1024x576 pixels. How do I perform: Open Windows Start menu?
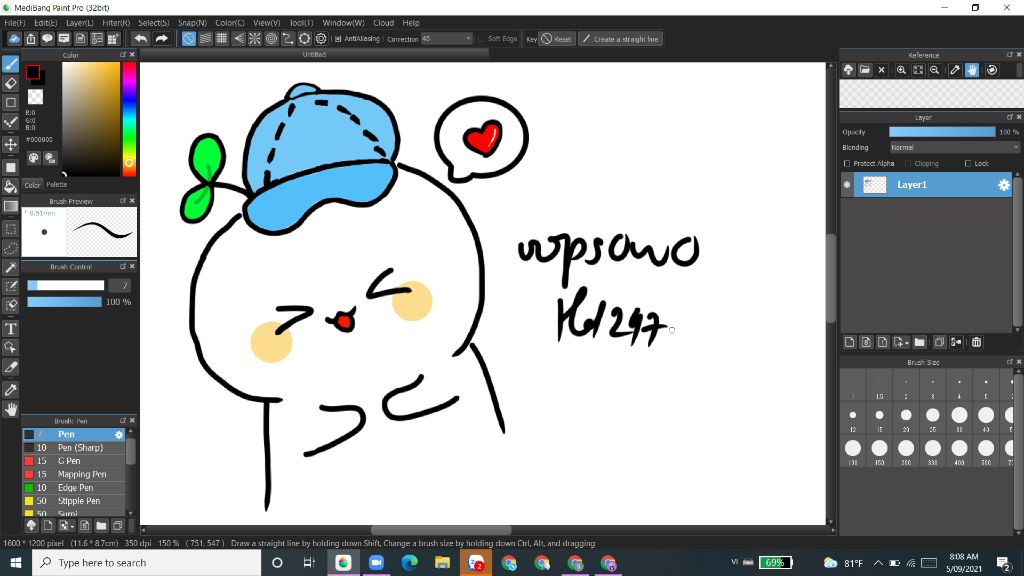point(16,562)
